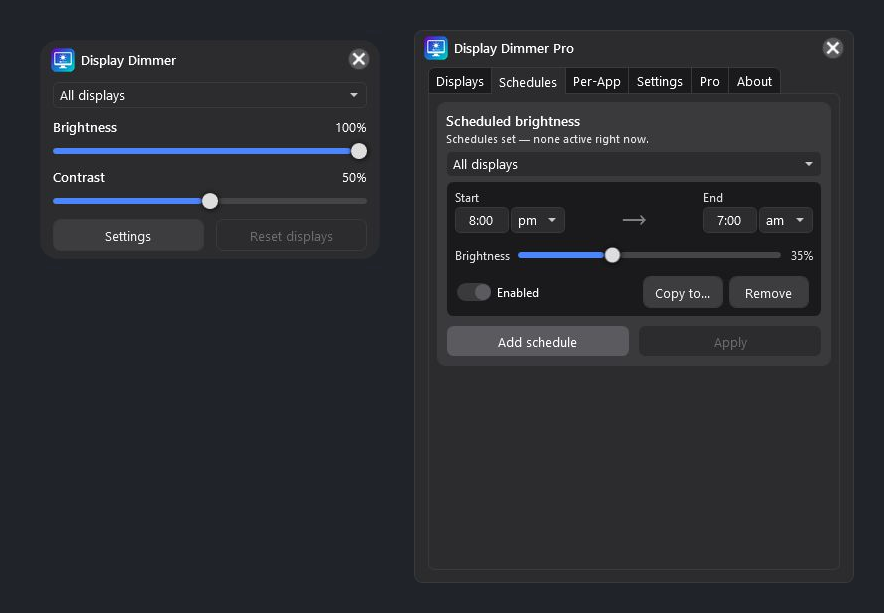Open the End am dropdown
The image size is (884, 613).
click(785, 220)
